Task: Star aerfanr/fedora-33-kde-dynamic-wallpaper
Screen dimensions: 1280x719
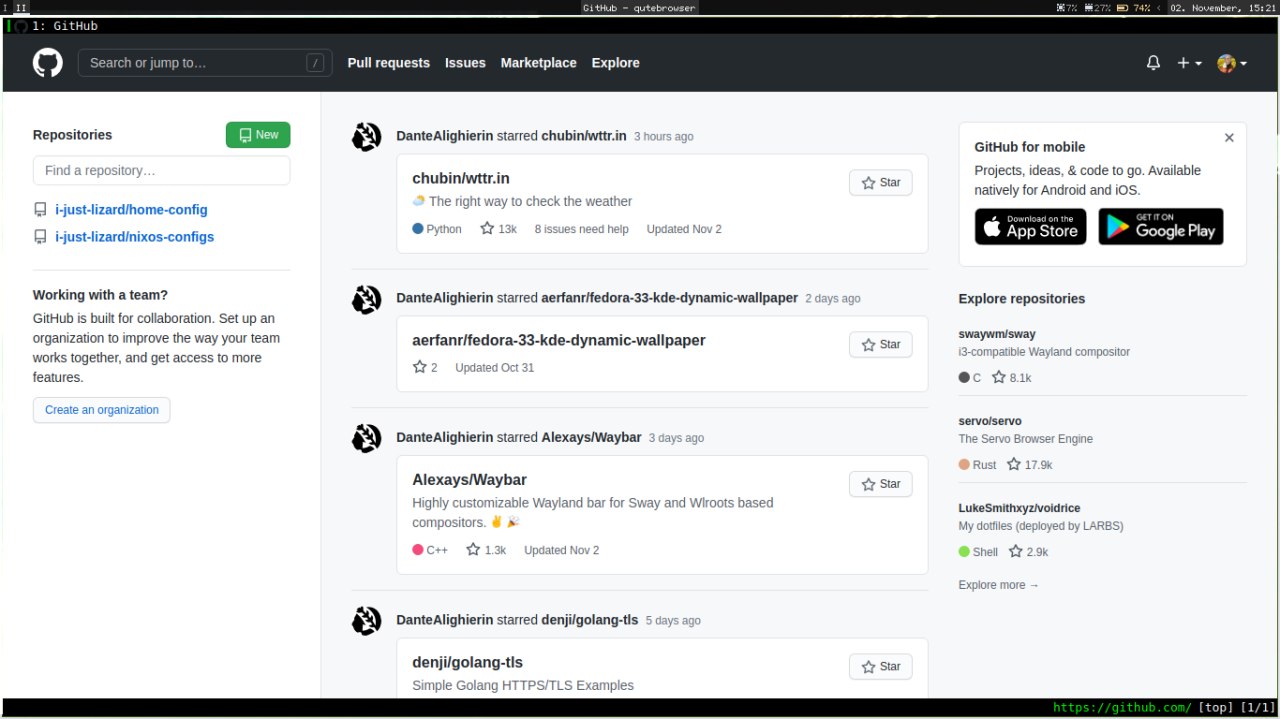Action: (x=881, y=345)
